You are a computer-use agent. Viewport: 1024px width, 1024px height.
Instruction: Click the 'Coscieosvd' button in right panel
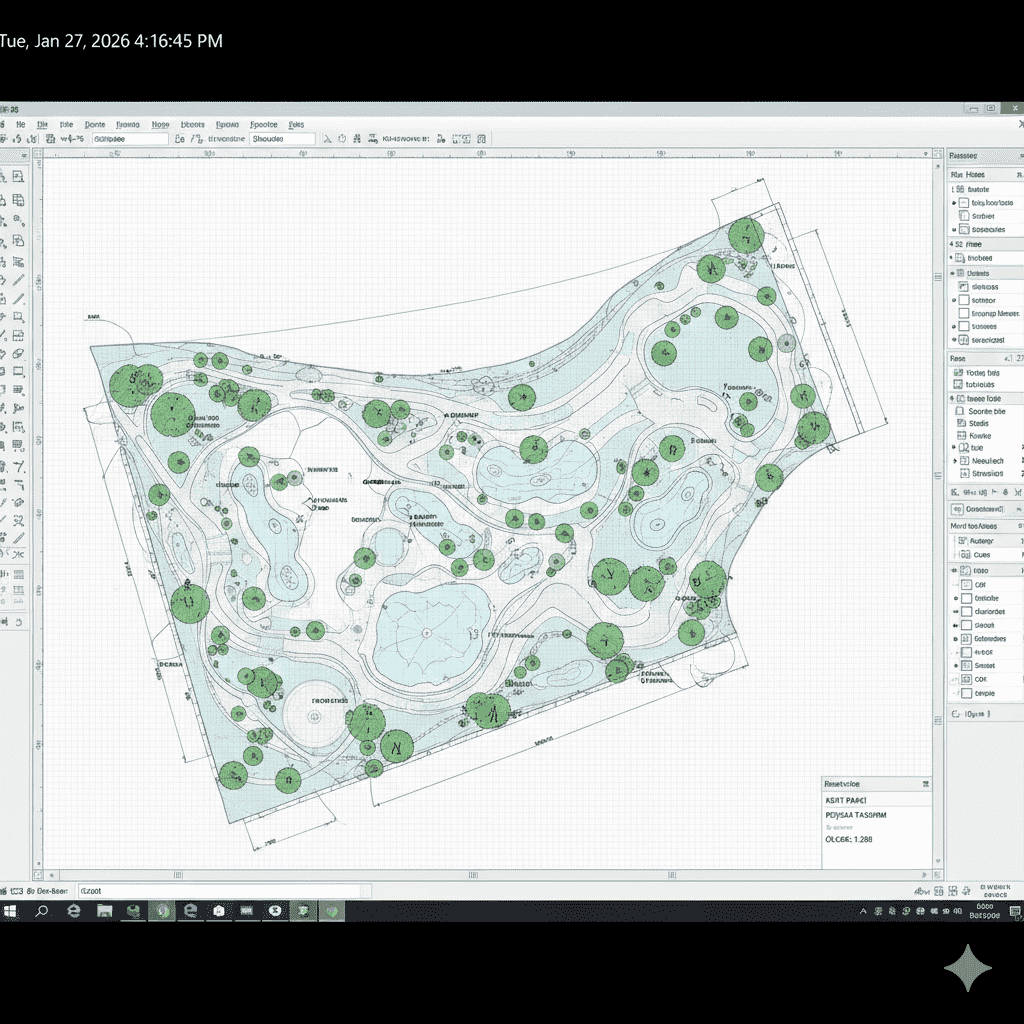pyautogui.click(x=984, y=509)
